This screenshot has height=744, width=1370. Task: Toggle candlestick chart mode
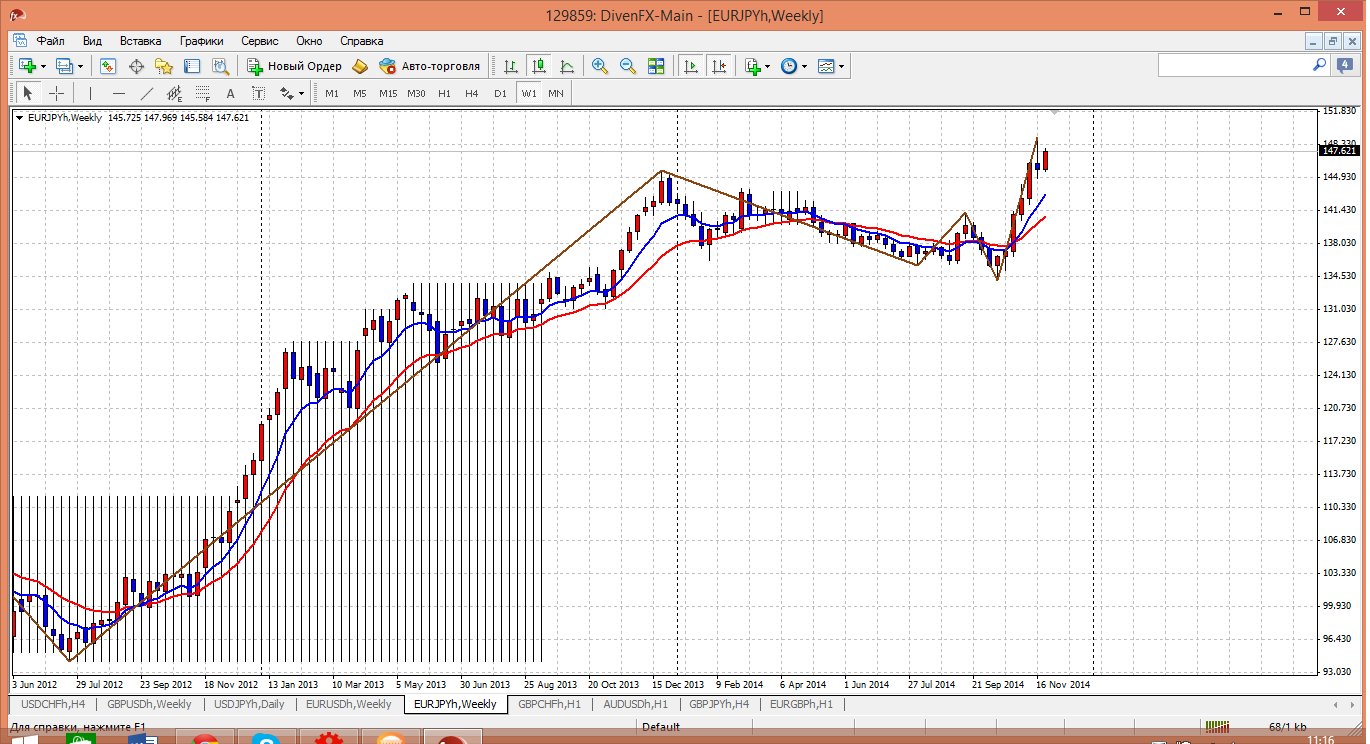(539, 66)
